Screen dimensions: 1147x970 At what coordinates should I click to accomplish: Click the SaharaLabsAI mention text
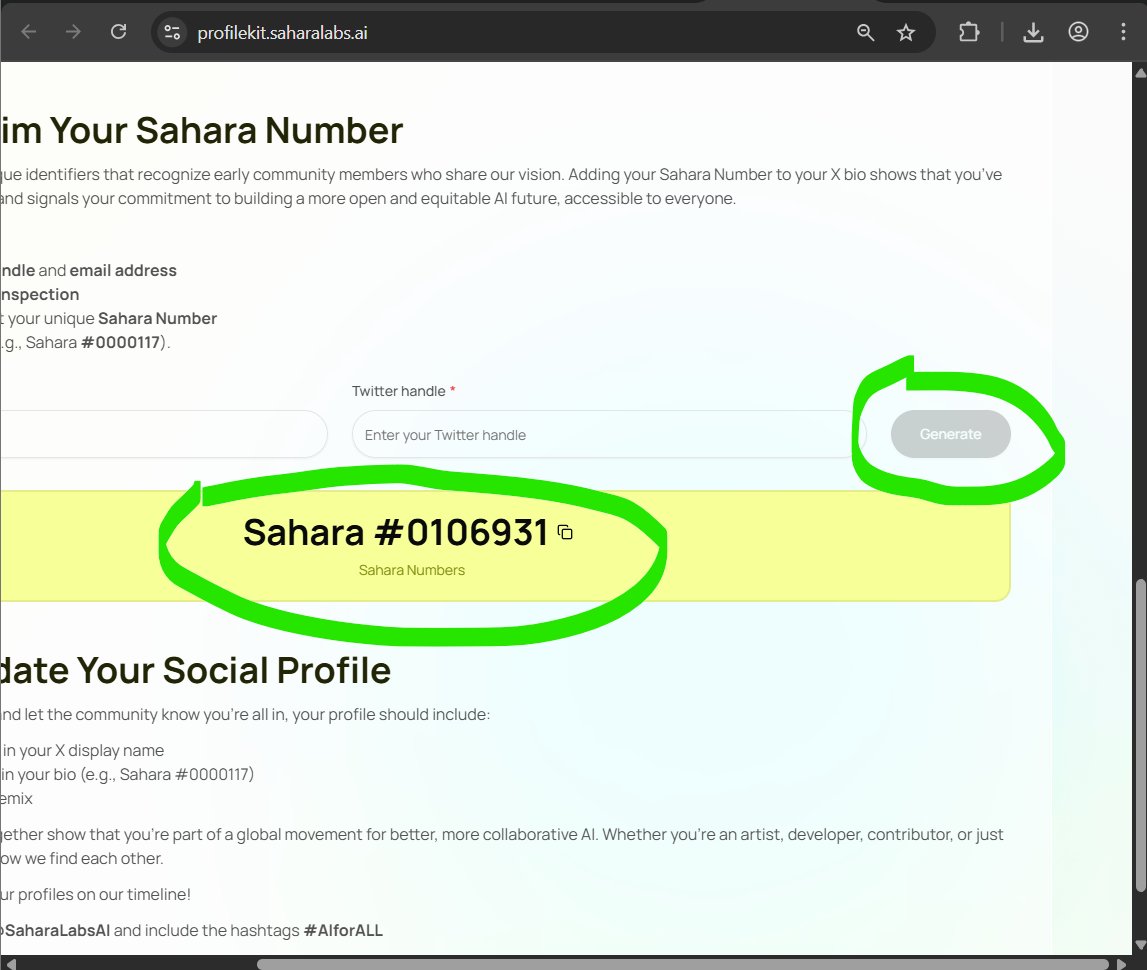pyautogui.click(x=57, y=930)
